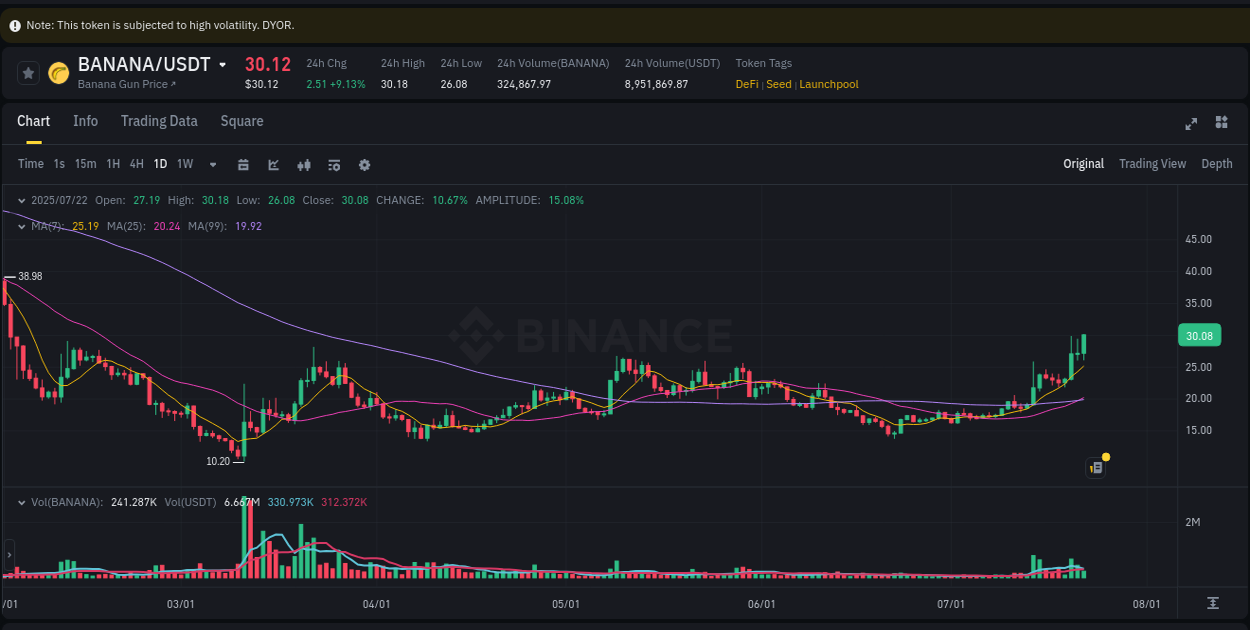Click the green 30.08 price label
The height and width of the screenshot is (630, 1250).
tap(1199, 335)
